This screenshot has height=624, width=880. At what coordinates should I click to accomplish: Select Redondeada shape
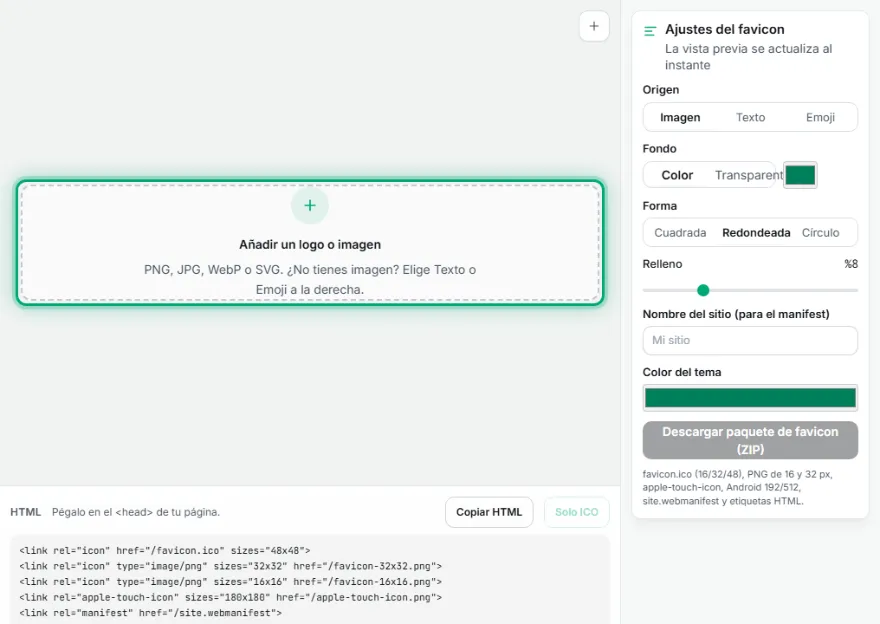click(756, 232)
